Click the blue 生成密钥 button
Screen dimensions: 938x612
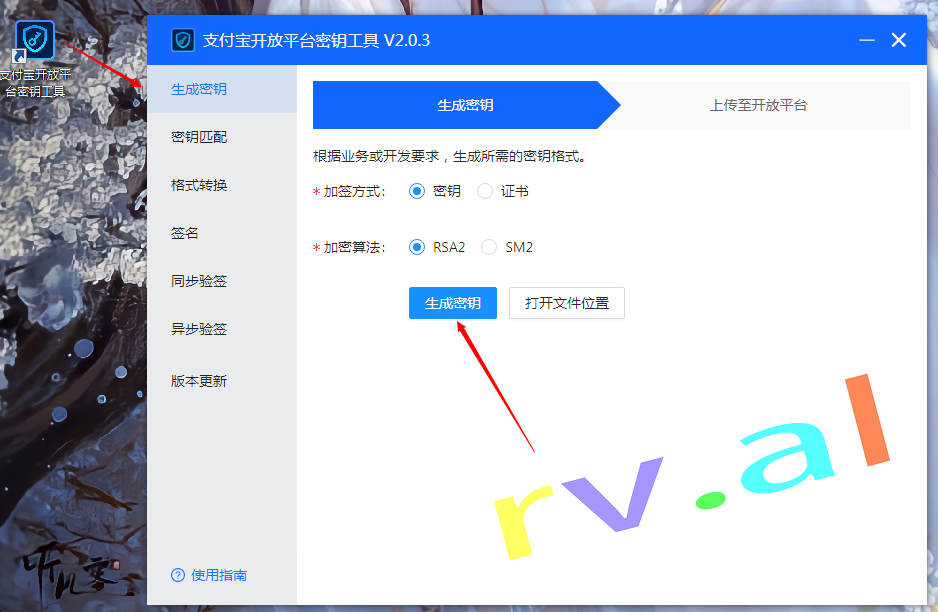click(x=453, y=303)
